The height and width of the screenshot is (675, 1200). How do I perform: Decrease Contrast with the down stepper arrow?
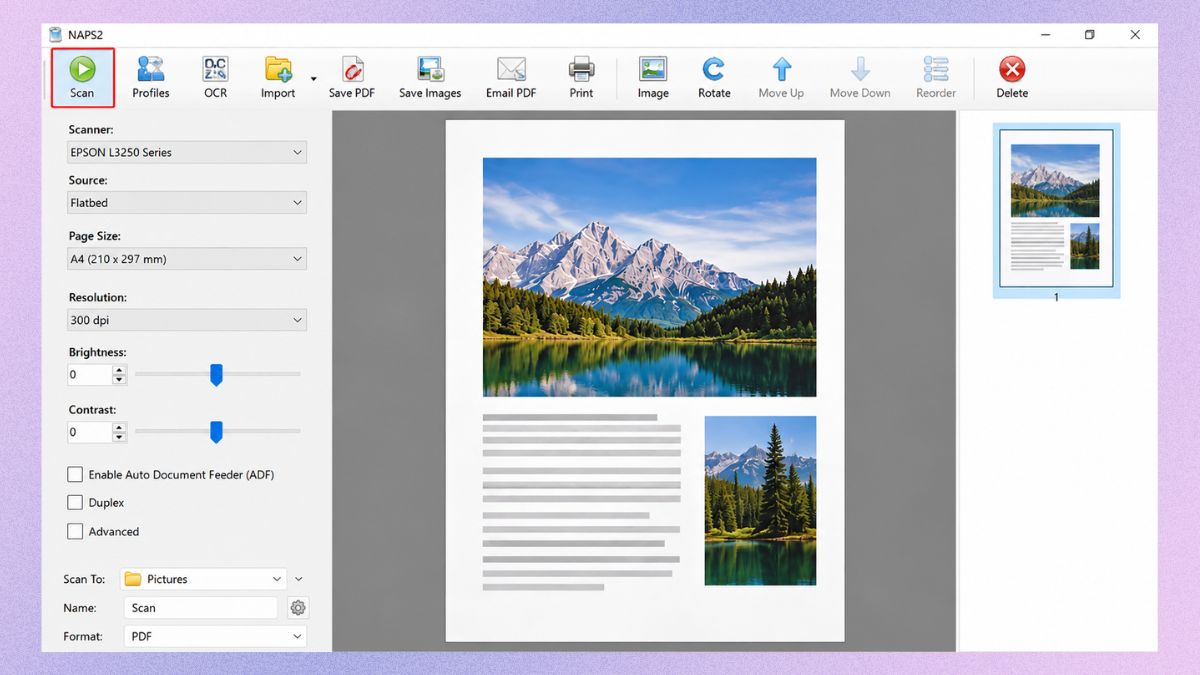(x=120, y=438)
